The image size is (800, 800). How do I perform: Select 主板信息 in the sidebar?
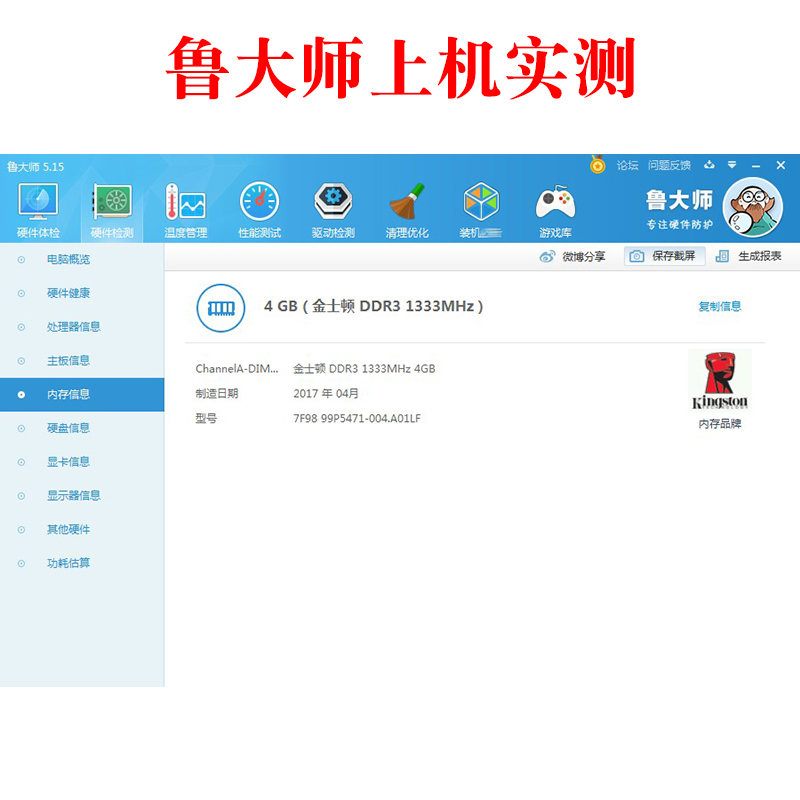click(82, 361)
